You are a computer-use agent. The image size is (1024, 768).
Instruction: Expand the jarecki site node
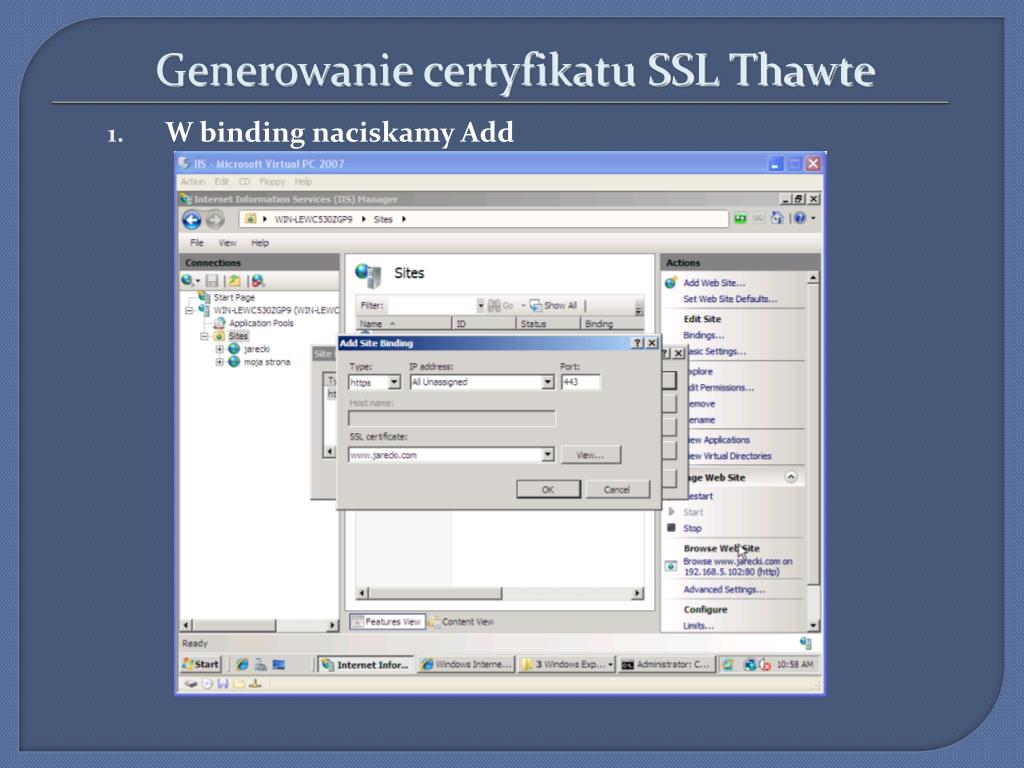click(219, 349)
